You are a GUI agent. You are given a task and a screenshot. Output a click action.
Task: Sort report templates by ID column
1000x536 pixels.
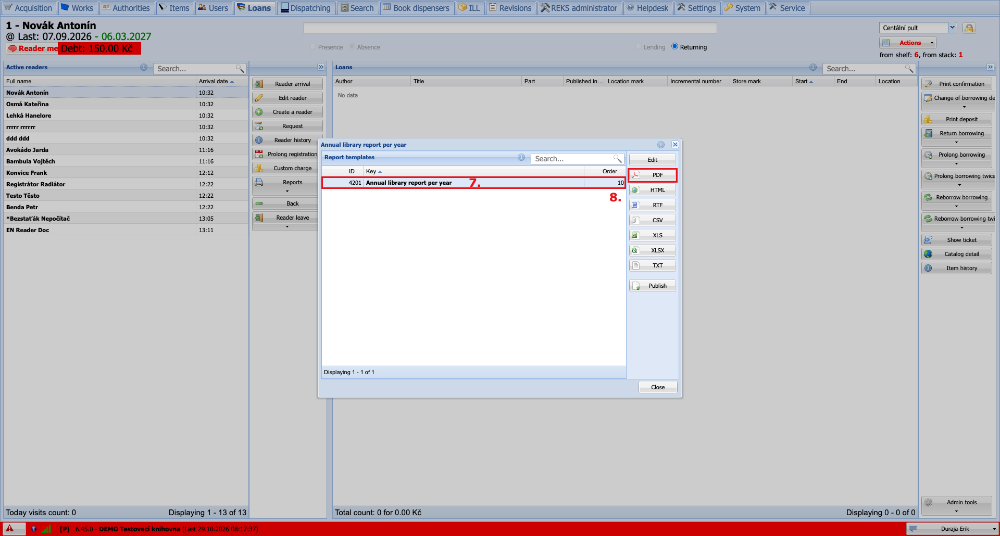click(x=342, y=172)
